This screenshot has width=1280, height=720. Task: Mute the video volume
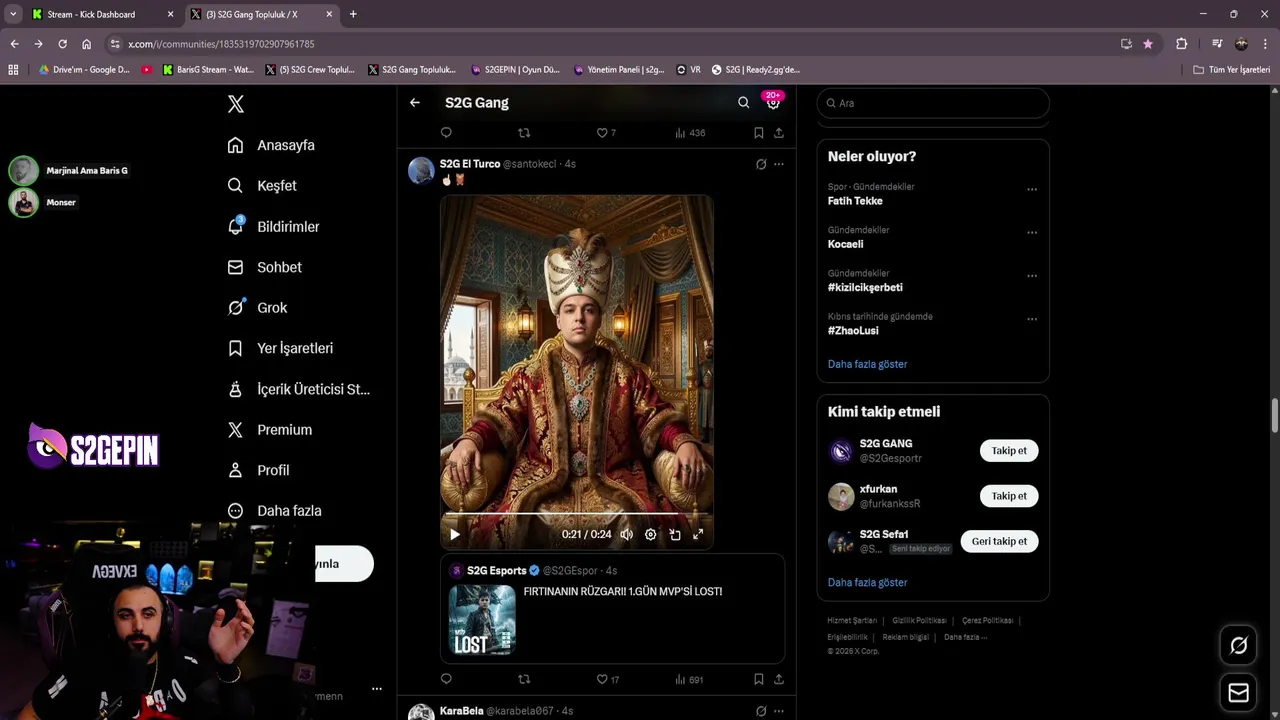[626, 534]
